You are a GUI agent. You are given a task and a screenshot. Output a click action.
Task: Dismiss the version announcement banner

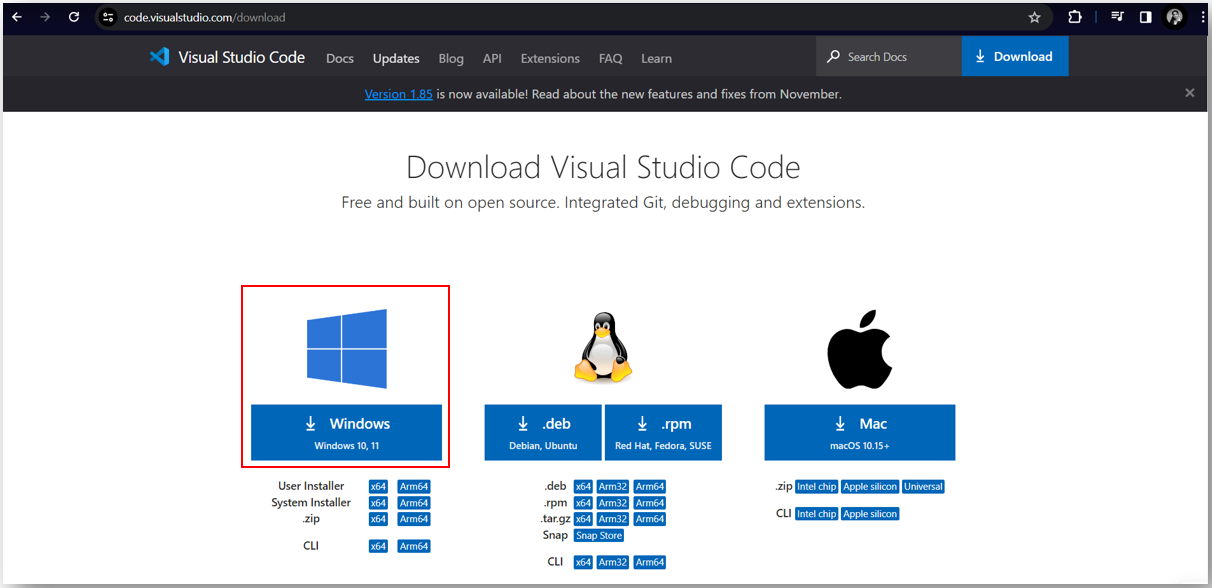pyautogui.click(x=1189, y=92)
